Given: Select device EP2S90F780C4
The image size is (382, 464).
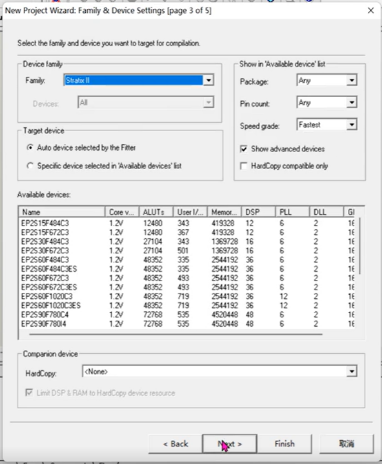Looking at the screenshot, I should tap(45, 315).
